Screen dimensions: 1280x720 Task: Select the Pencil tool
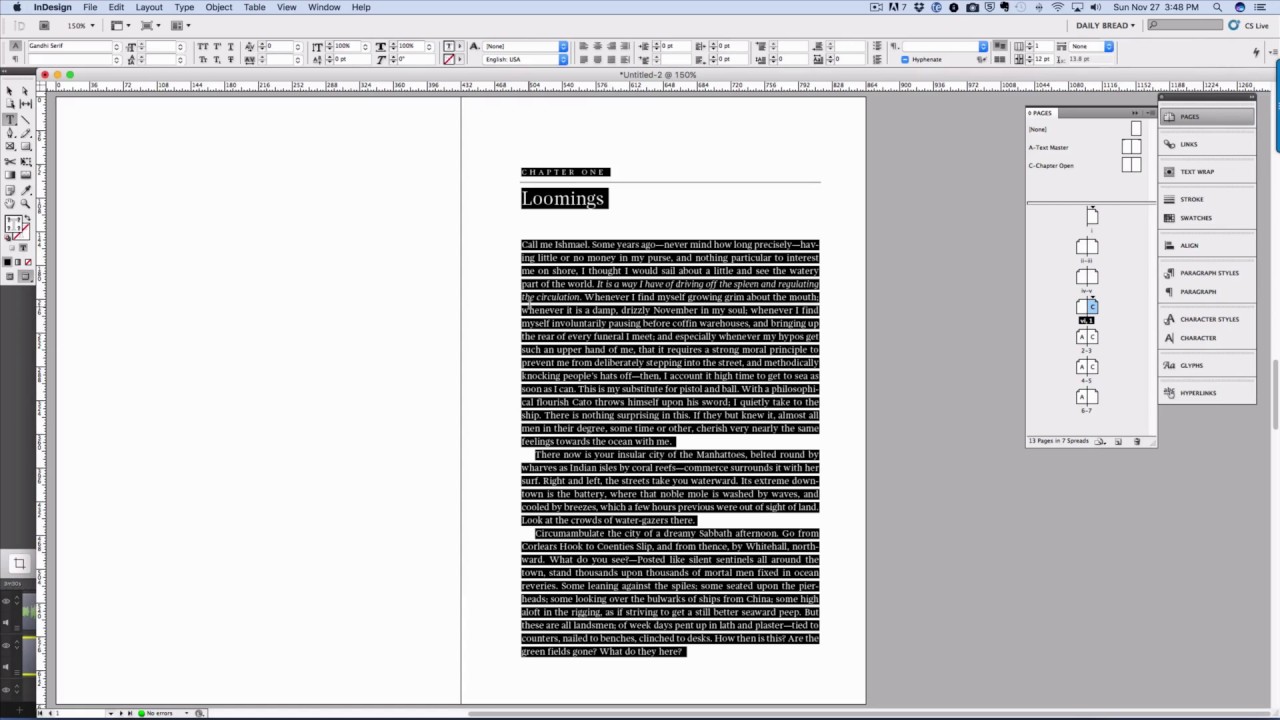pos(25,133)
